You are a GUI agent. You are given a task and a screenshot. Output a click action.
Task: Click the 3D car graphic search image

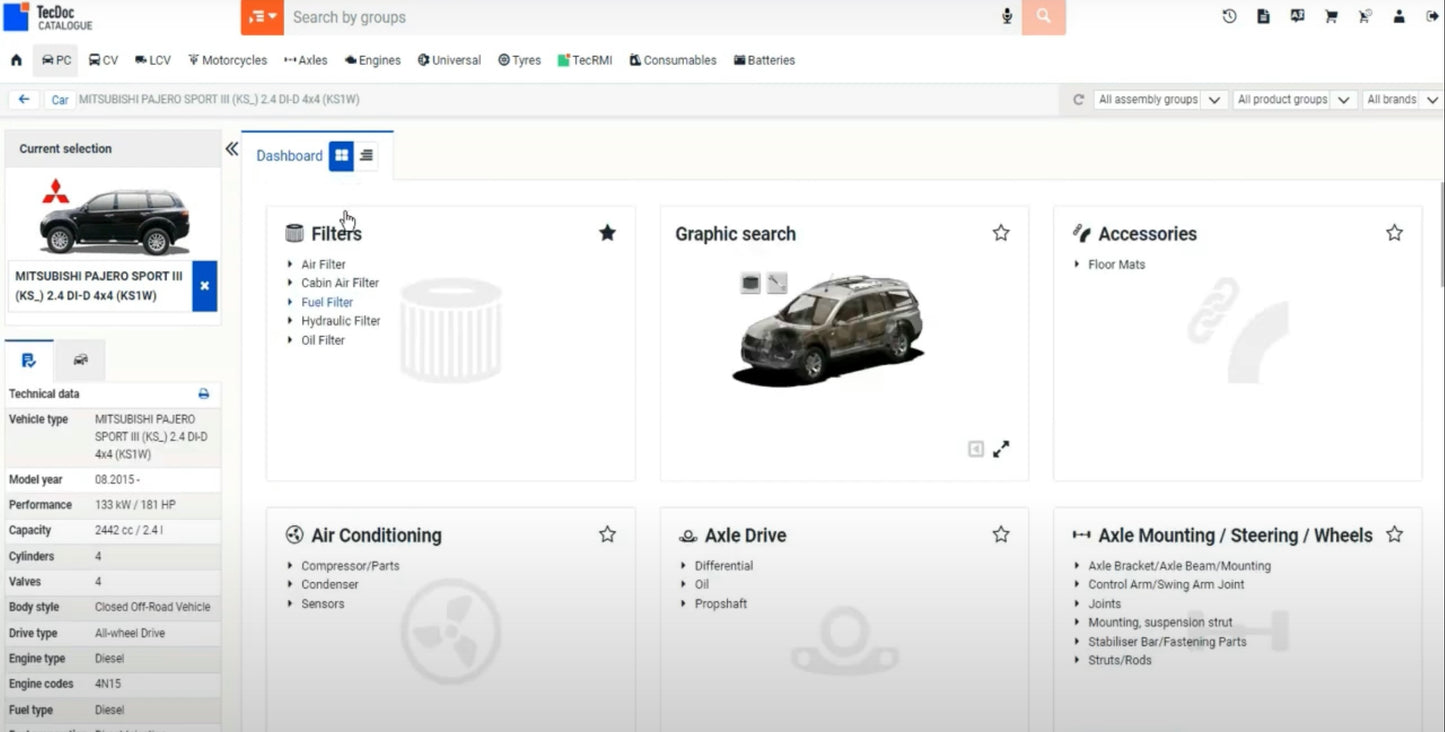(x=829, y=330)
